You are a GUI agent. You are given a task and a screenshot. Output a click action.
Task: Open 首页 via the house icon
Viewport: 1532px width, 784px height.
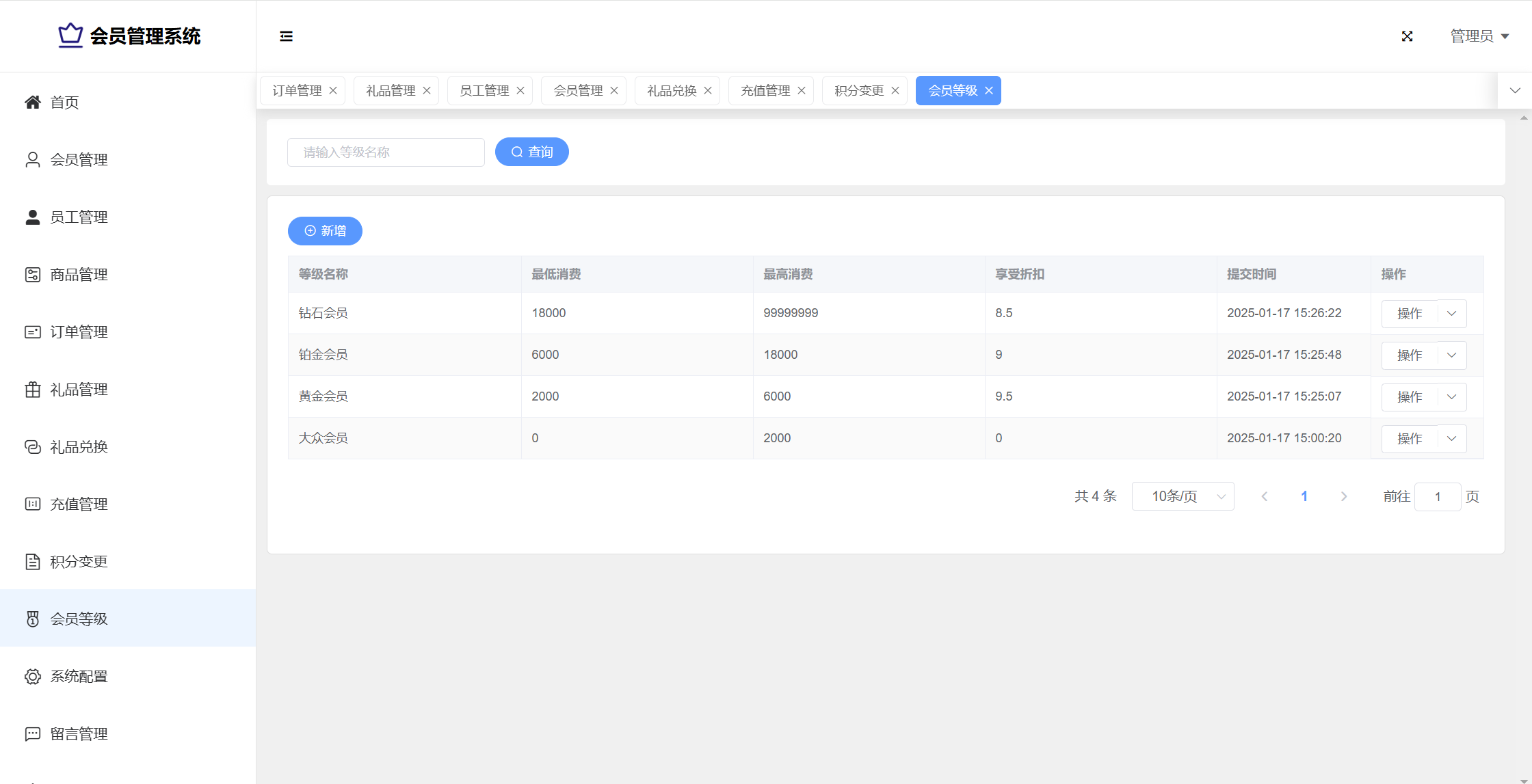coord(32,103)
